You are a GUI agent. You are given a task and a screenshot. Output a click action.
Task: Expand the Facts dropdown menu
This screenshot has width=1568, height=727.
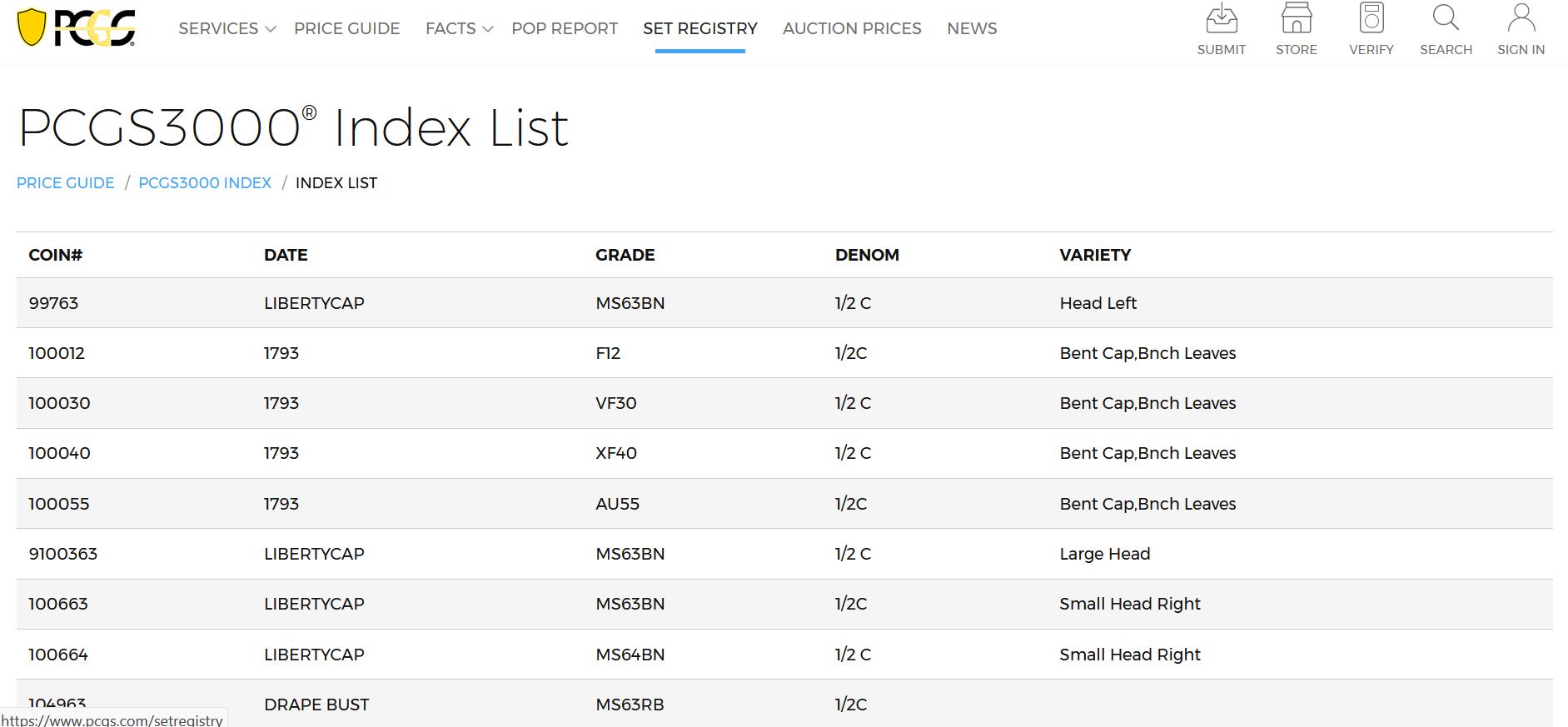459,28
